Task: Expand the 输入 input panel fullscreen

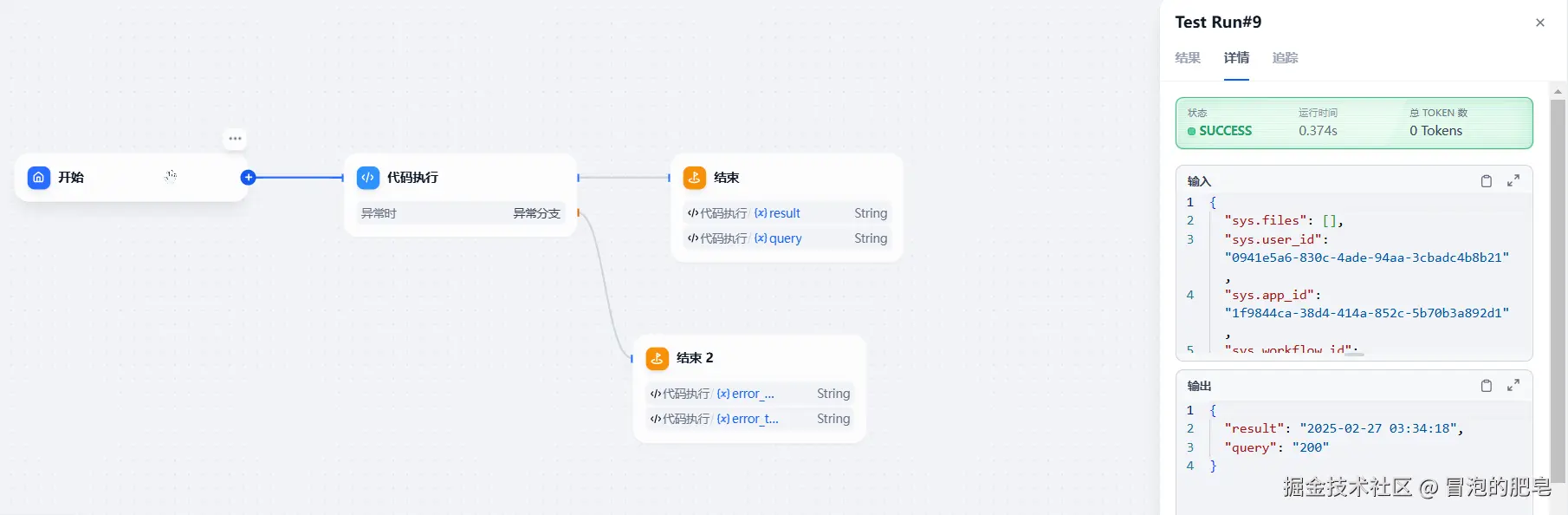Action: point(1513,180)
